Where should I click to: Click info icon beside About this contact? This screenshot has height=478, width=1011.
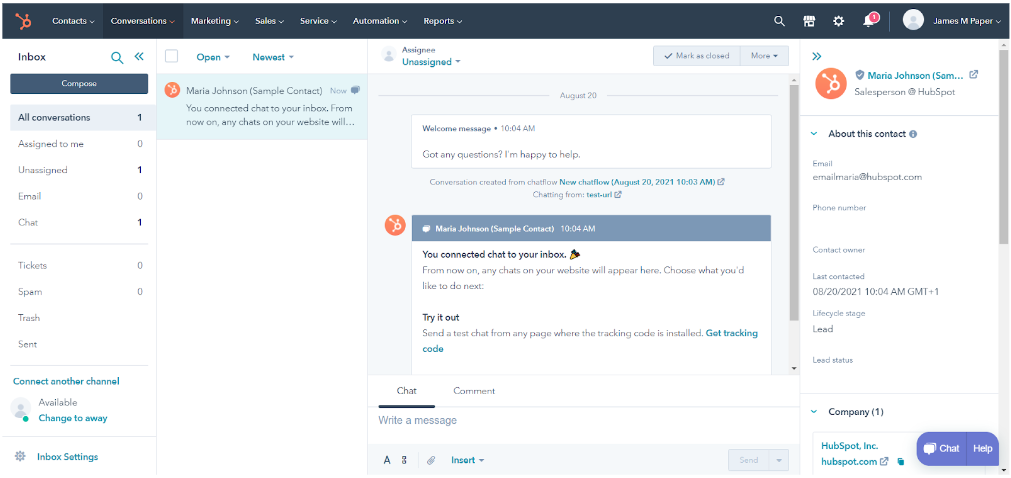click(x=912, y=134)
